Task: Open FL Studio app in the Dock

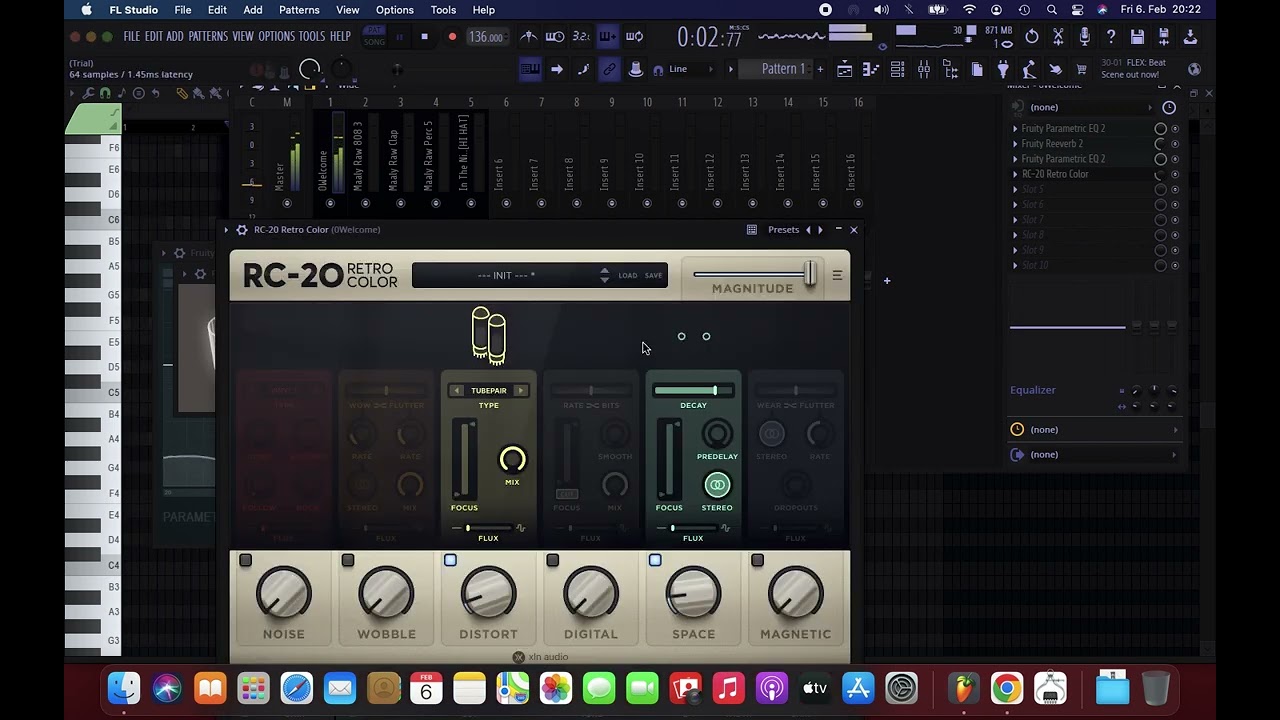Action: 964,688
